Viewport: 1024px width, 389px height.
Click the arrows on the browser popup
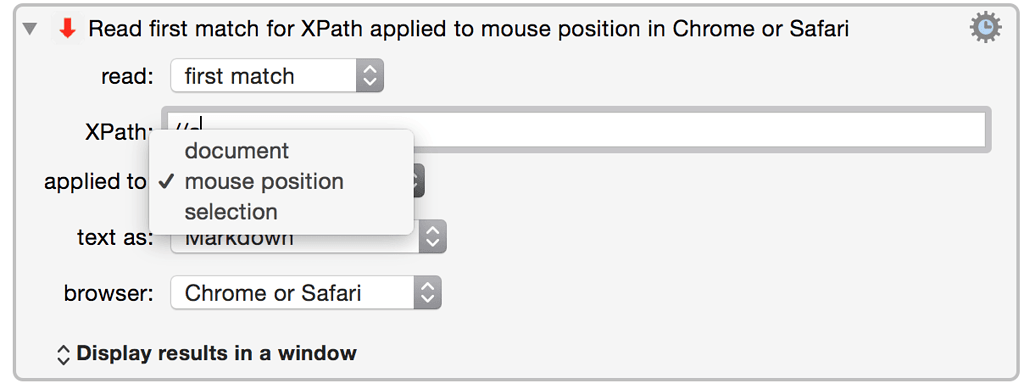[x=428, y=293]
